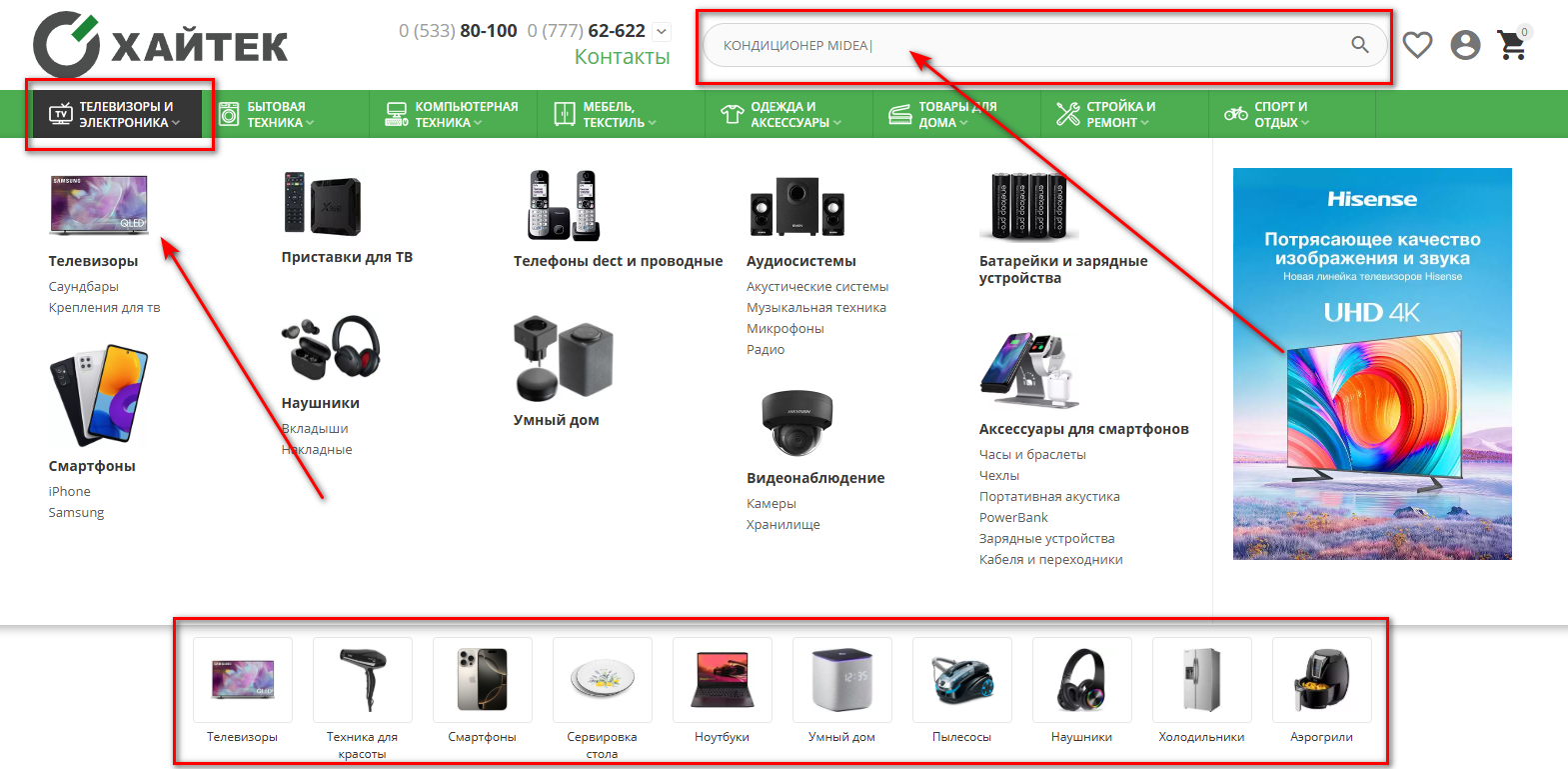Click the Хайтек logo
1568x769 pixels.
point(160,45)
